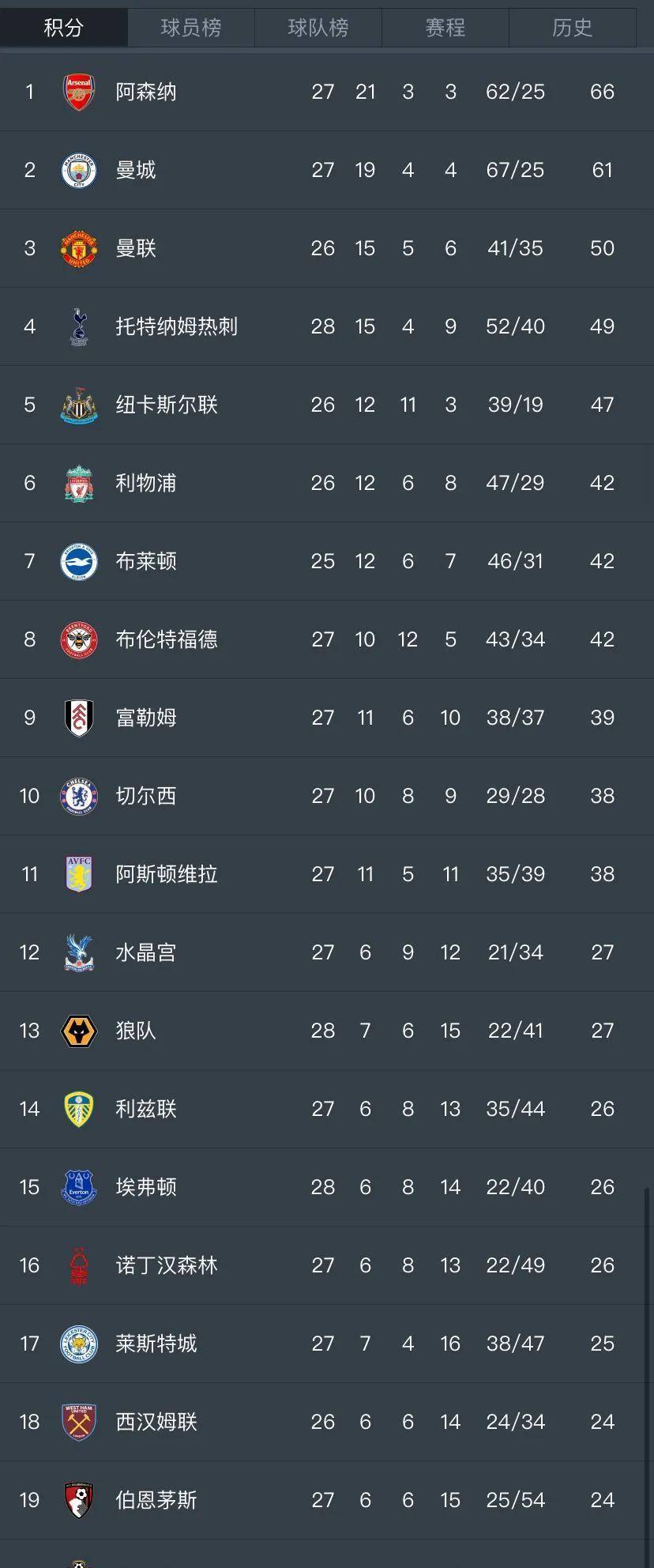Open the 历史 tab
The width and height of the screenshot is (654, 1568).
(x=573, y=28)
